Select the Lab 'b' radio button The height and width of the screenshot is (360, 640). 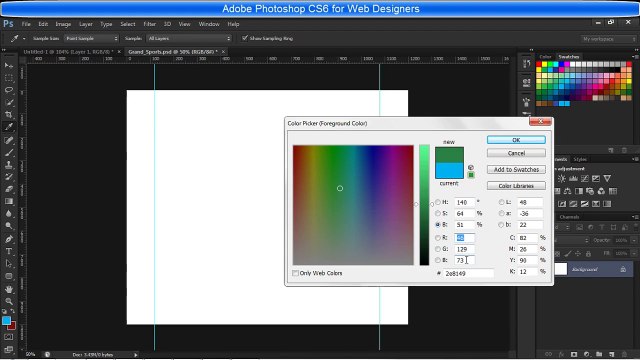[x=501, y=224]
